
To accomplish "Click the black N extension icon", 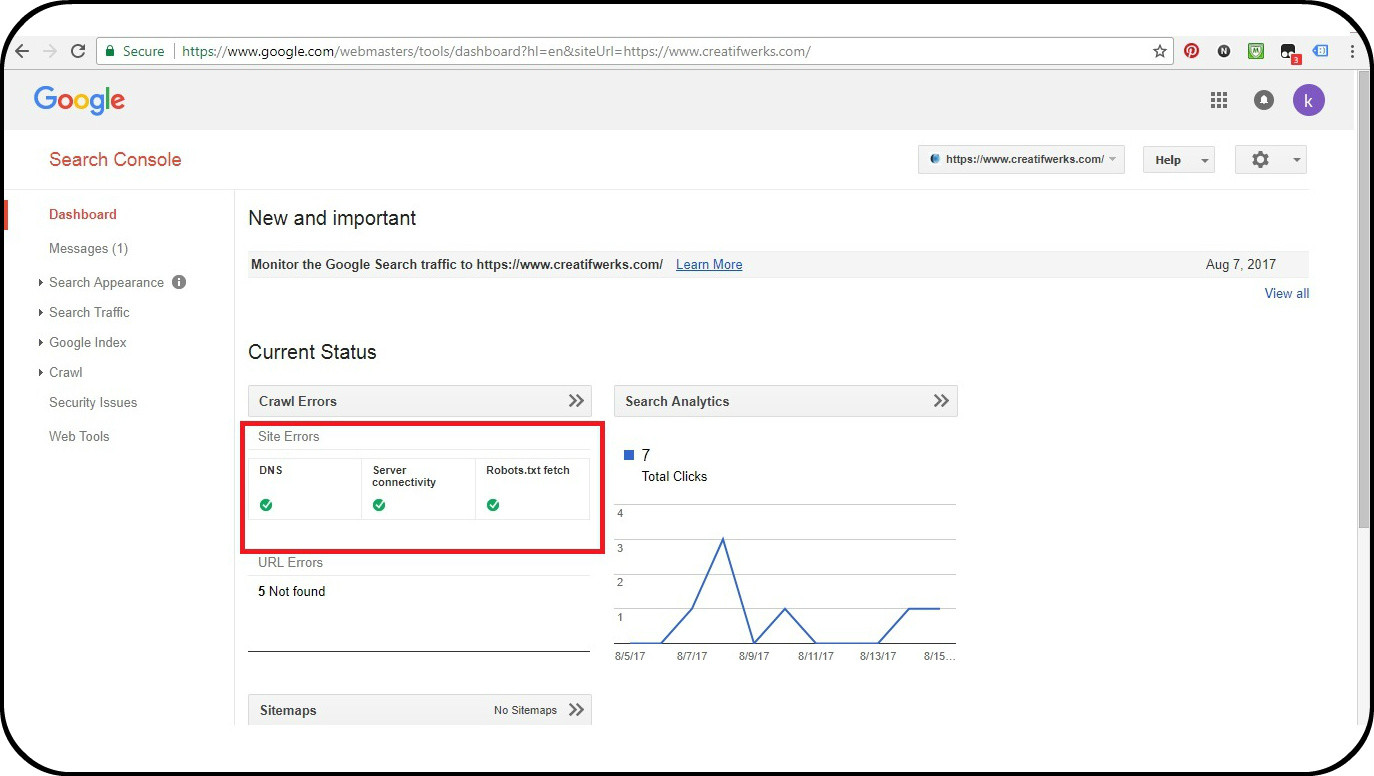I will click(x=1223, y=51).
